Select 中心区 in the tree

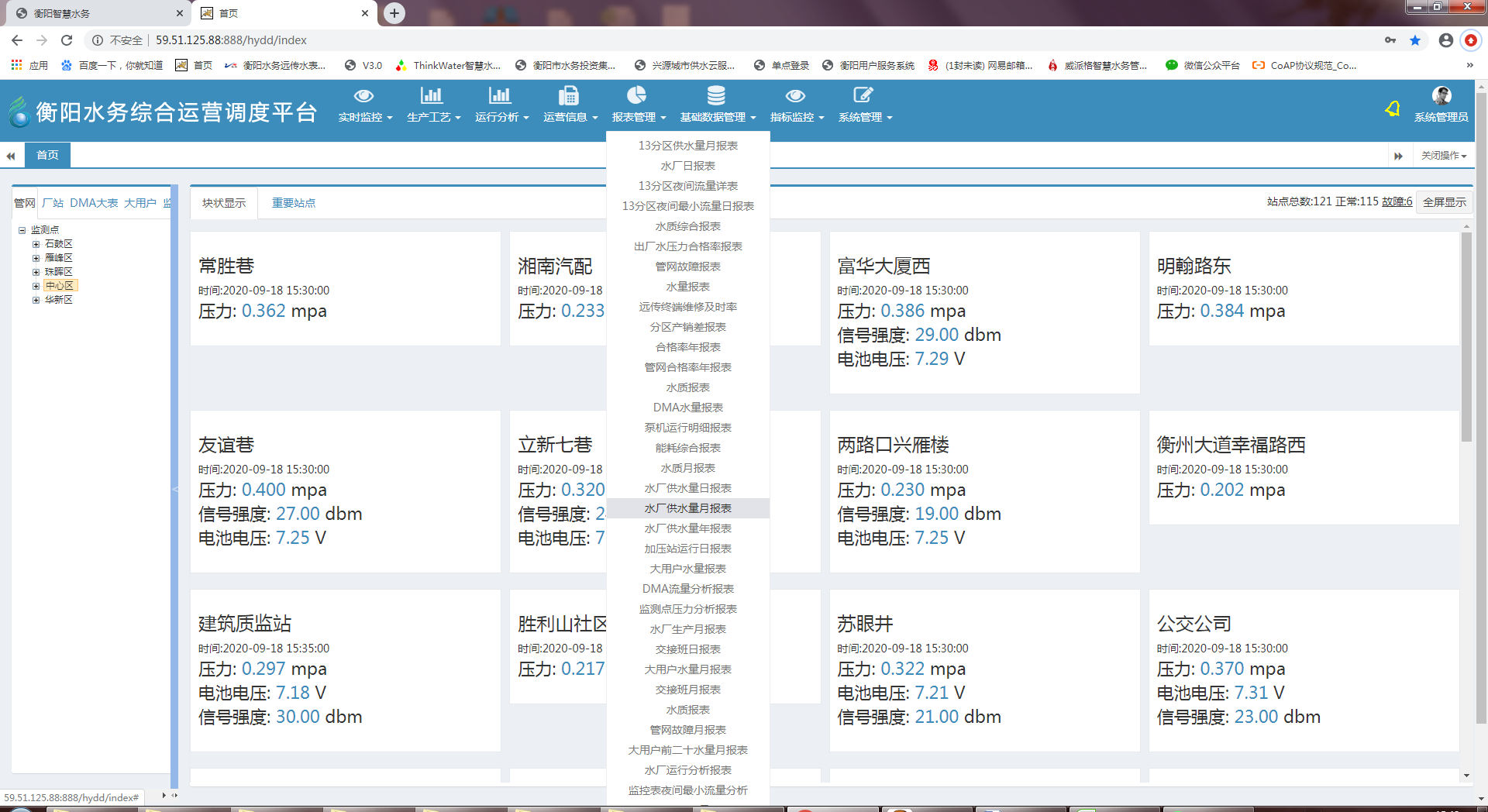pyautogui.click(x=59, y=286)
